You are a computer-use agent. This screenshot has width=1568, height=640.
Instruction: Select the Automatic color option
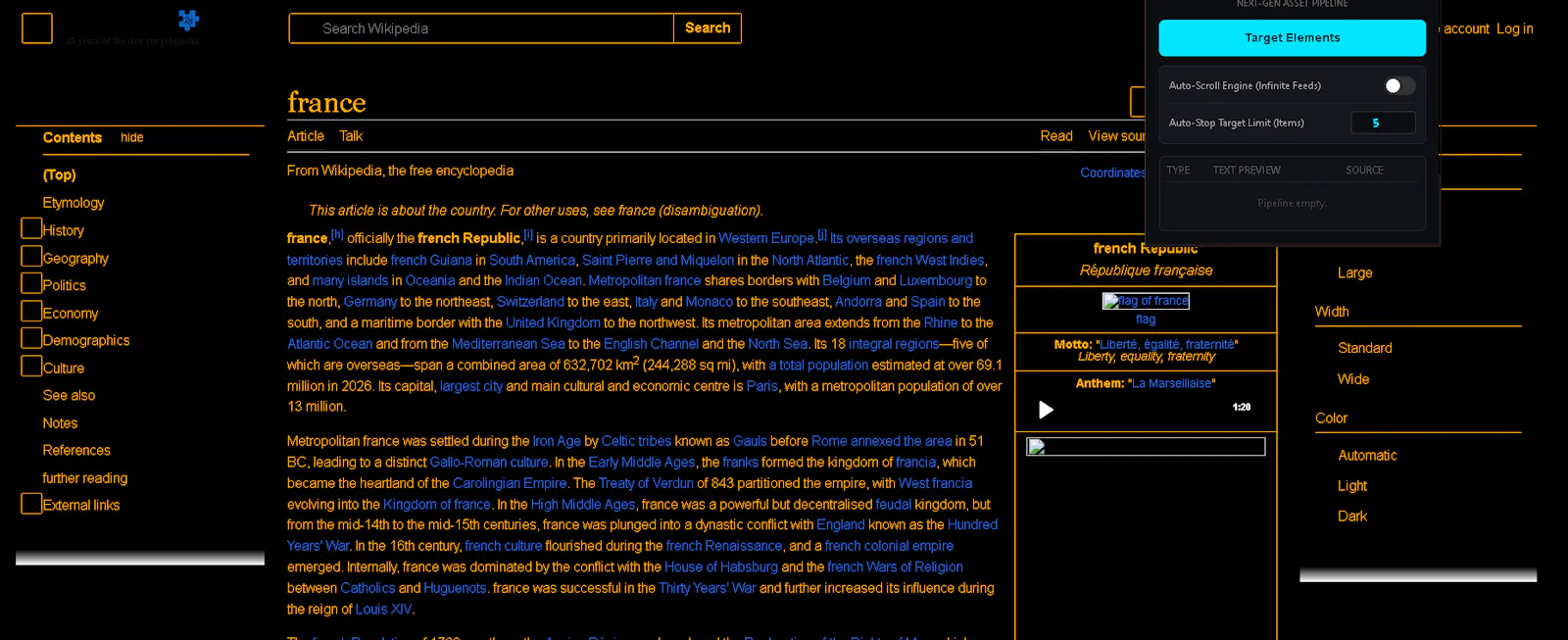[1367, 456]
